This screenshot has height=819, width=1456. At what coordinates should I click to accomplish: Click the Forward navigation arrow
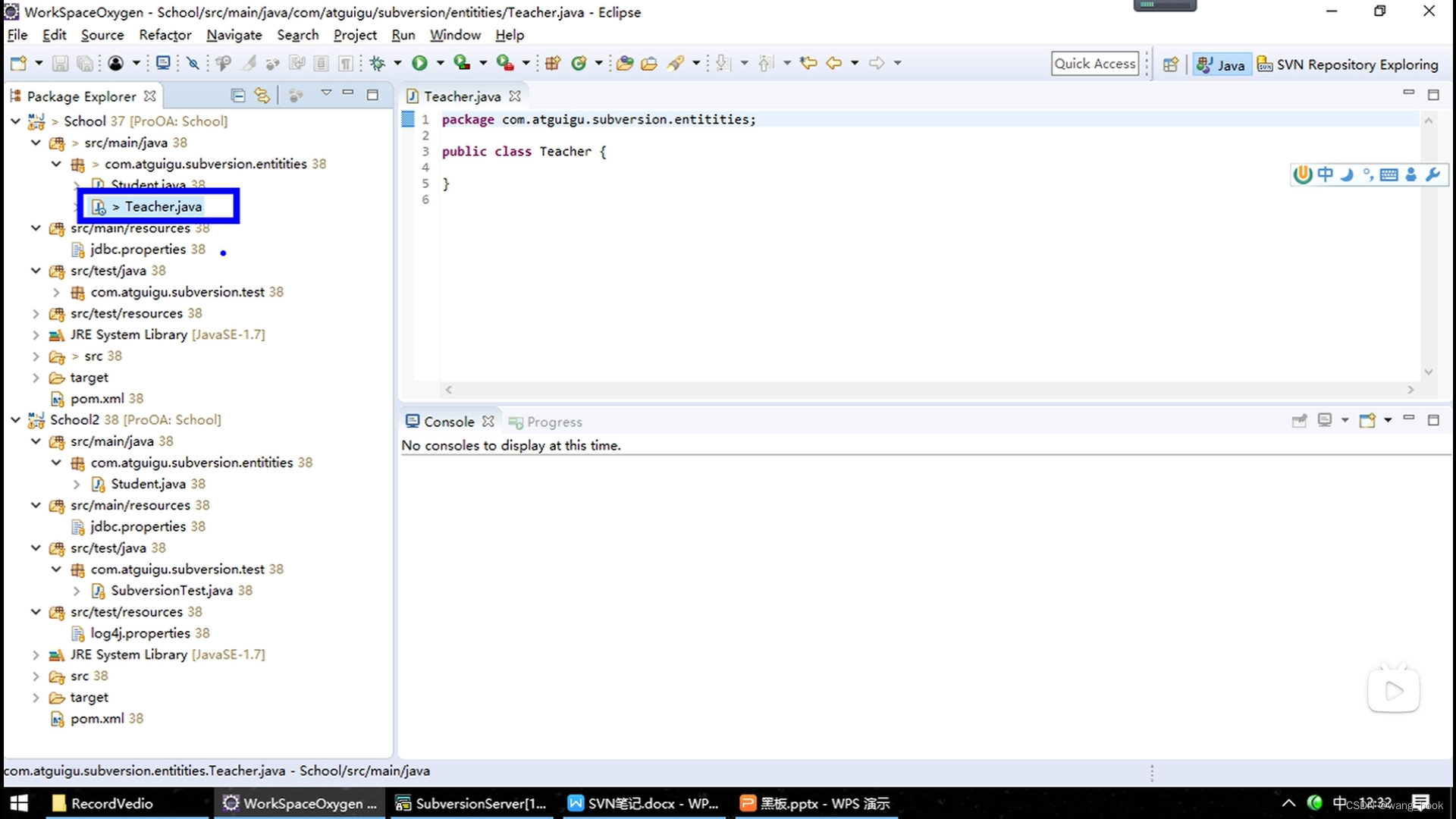click(877, 63)
